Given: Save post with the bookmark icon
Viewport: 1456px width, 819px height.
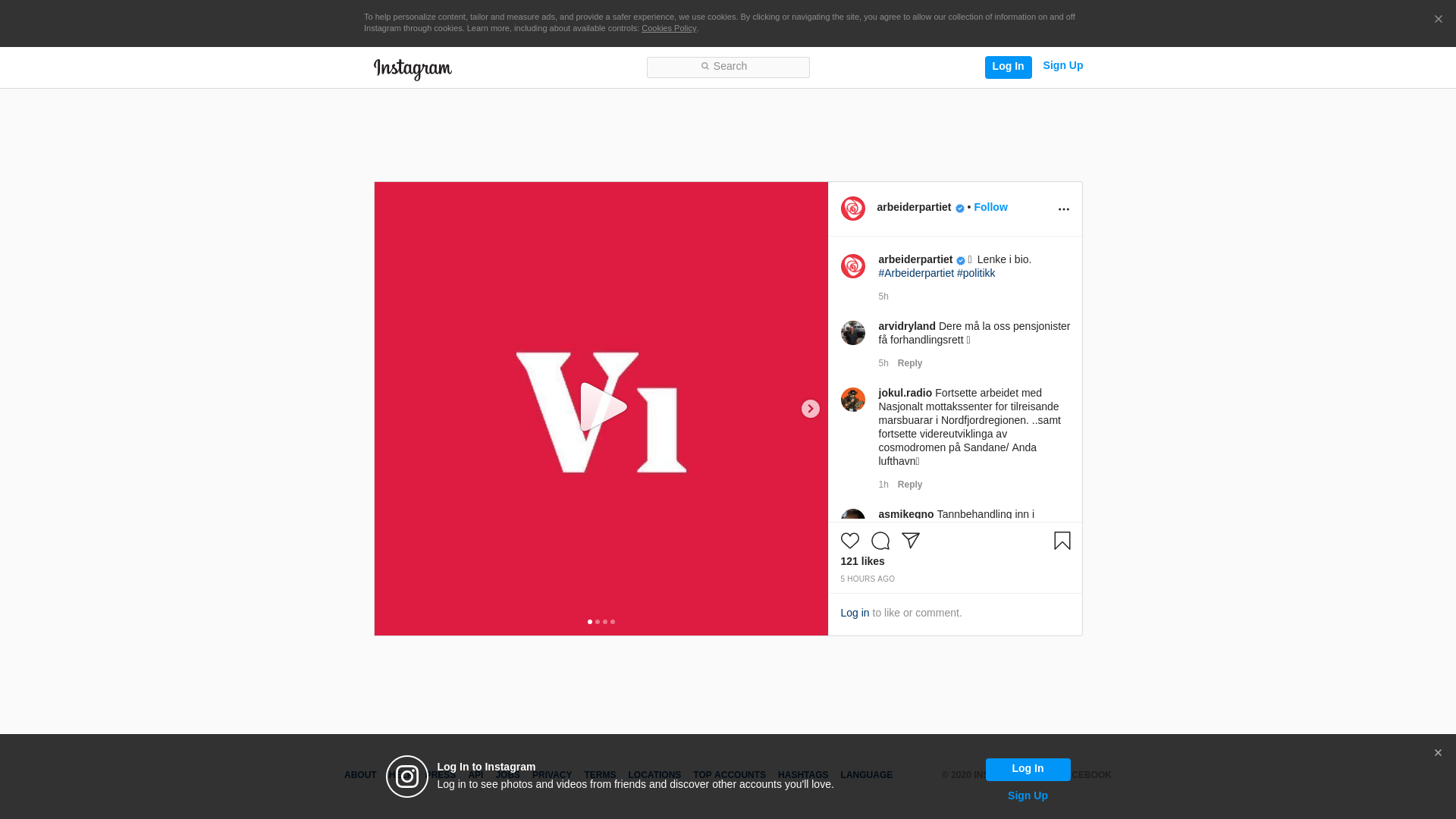Looking at the screenshot, I should pos(1062,541).
